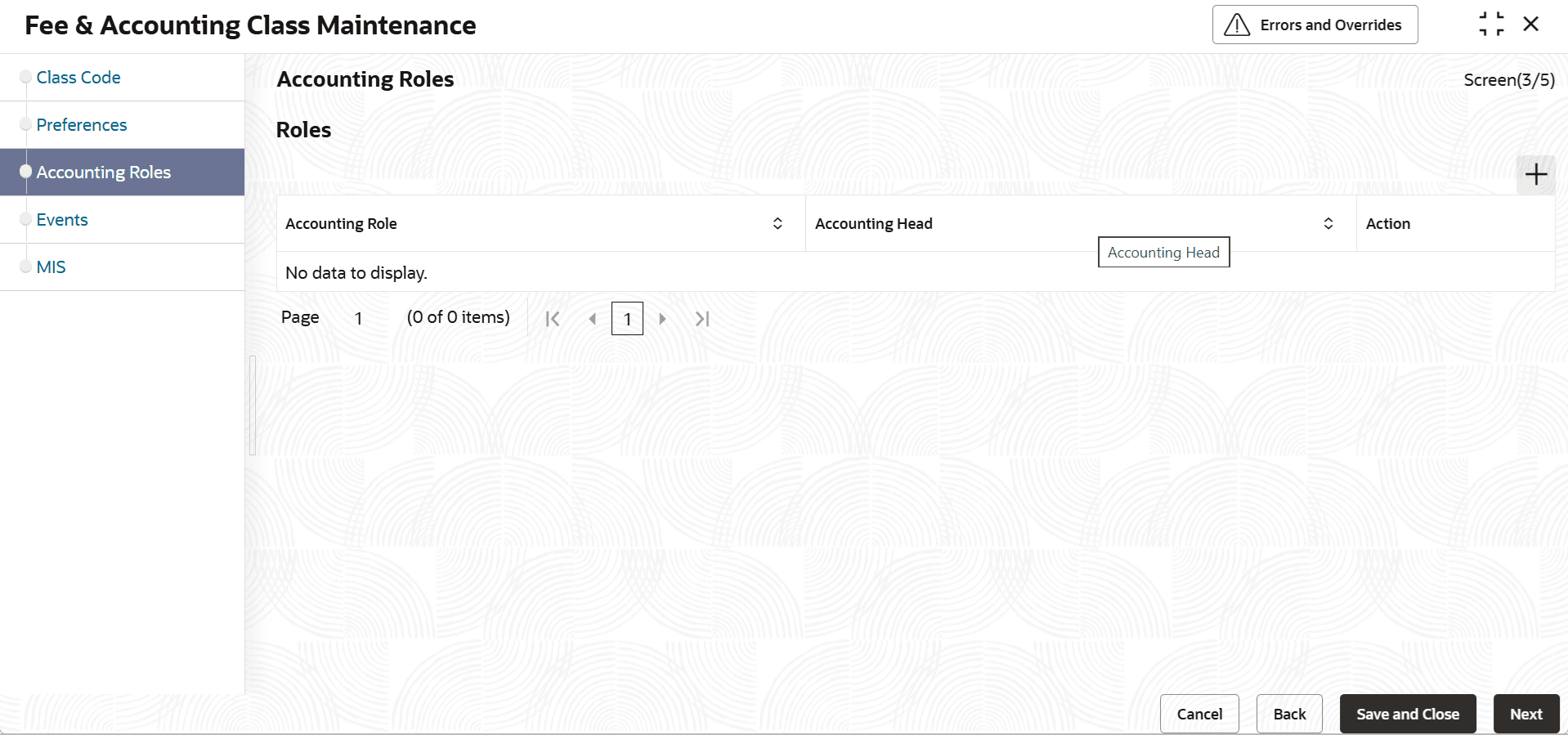Close the Fee & Accounting Class screen

coord(1531,25)
